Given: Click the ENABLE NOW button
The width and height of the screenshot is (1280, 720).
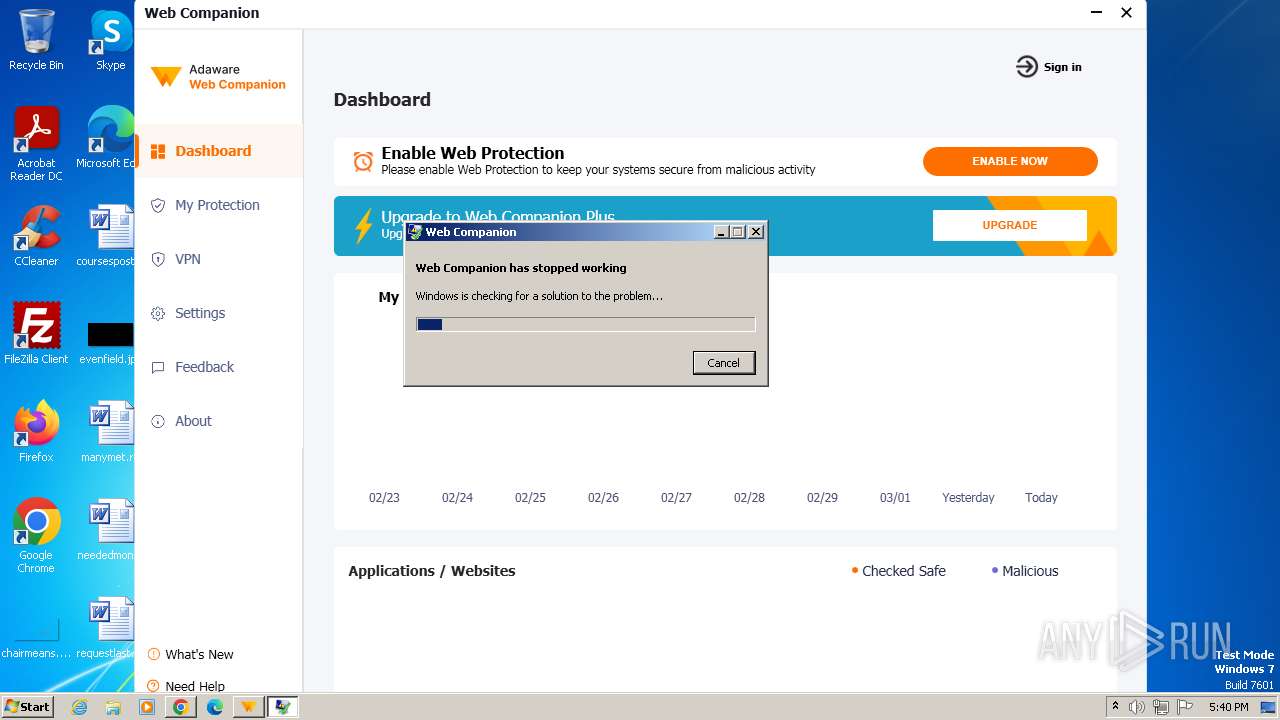Looking at the screenshot, I should [x=1010, y=161].
